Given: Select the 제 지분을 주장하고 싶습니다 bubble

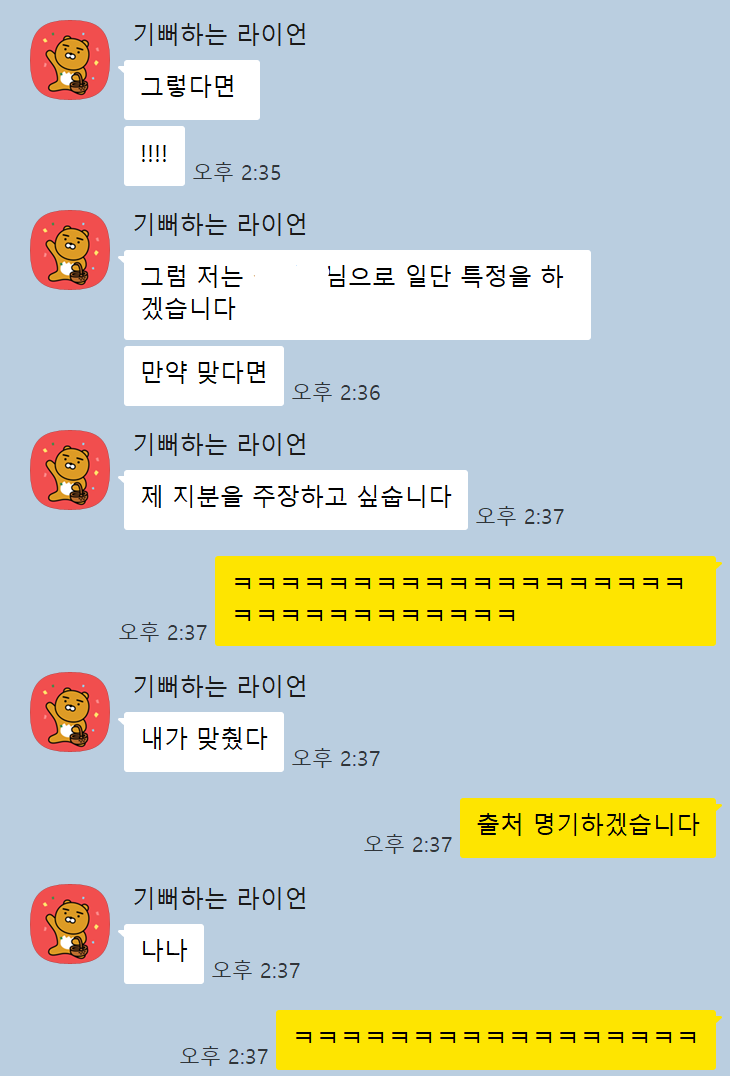Looking at the screenshot, I should 296,500.
